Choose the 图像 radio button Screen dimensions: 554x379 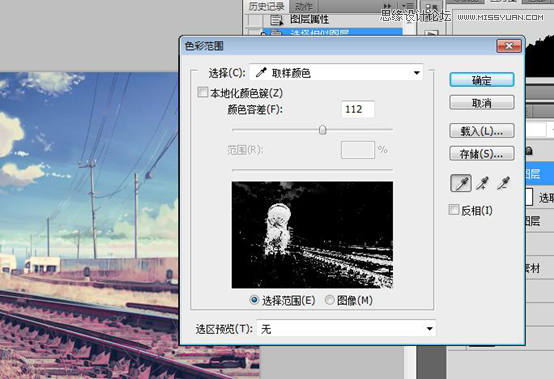pos(329,300)
